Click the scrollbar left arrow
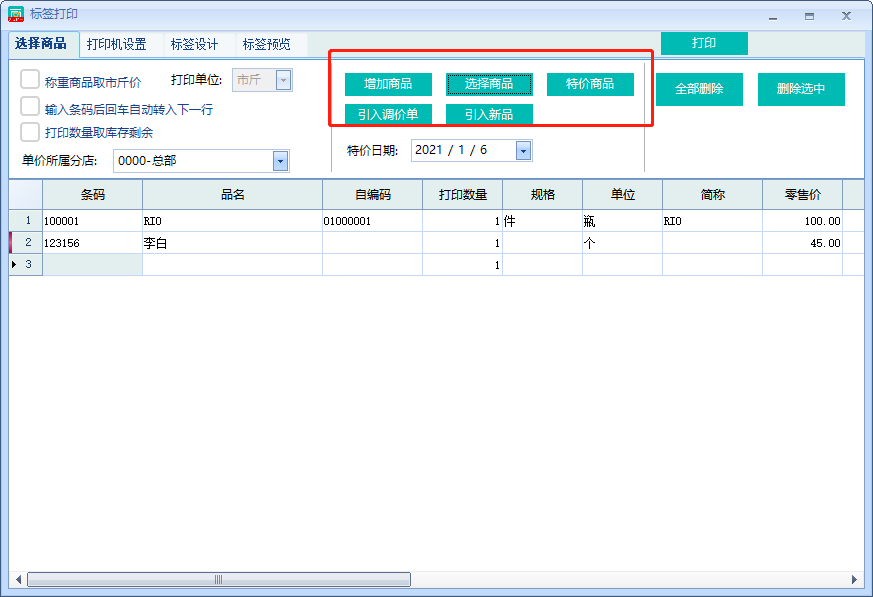This screenshot has height=597, width=873. point(18,580)
